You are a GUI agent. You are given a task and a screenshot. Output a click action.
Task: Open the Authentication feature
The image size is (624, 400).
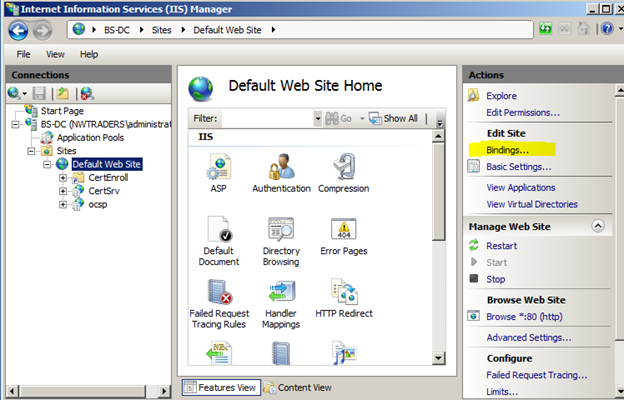281,174
